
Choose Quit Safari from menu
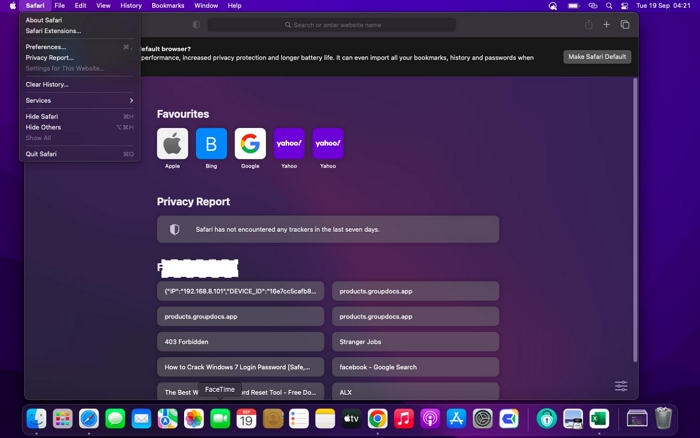[79, 154]
